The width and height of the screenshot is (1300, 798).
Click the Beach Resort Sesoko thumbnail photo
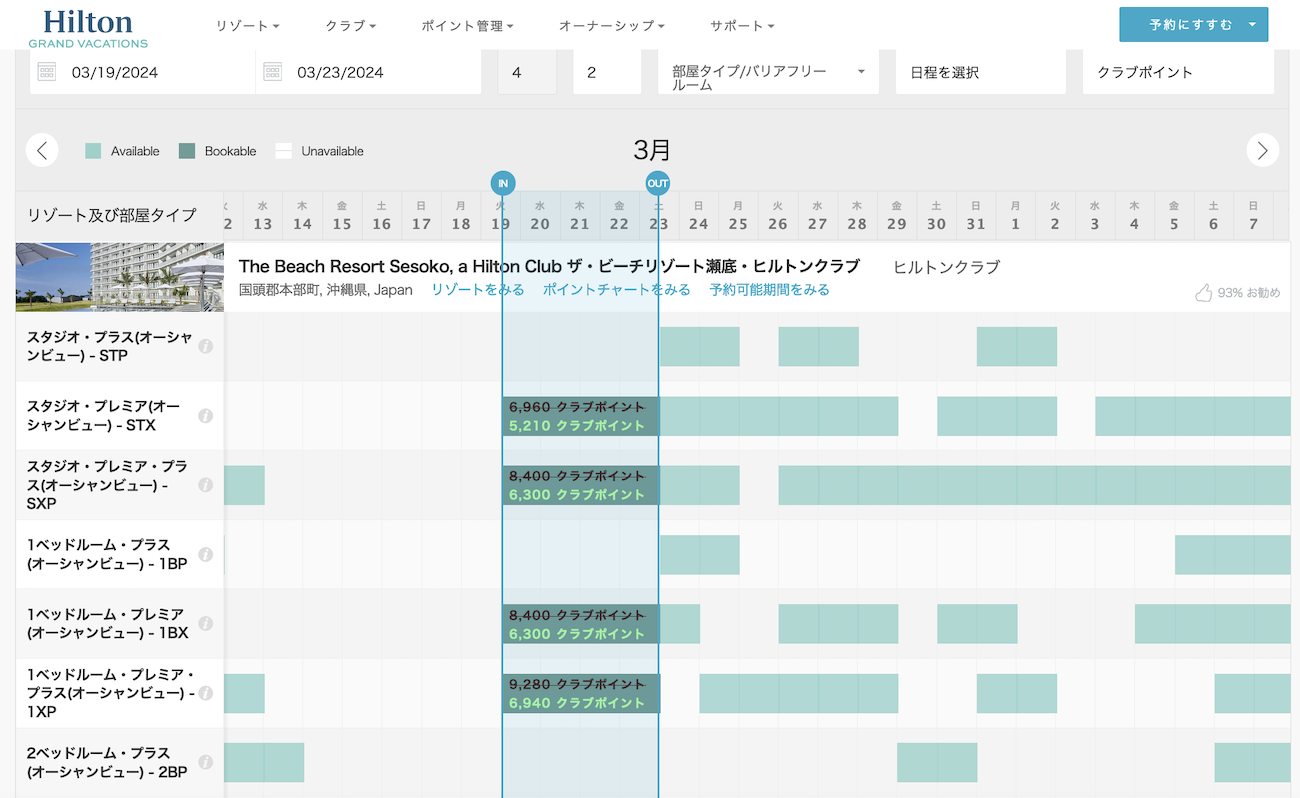(120, 277)
